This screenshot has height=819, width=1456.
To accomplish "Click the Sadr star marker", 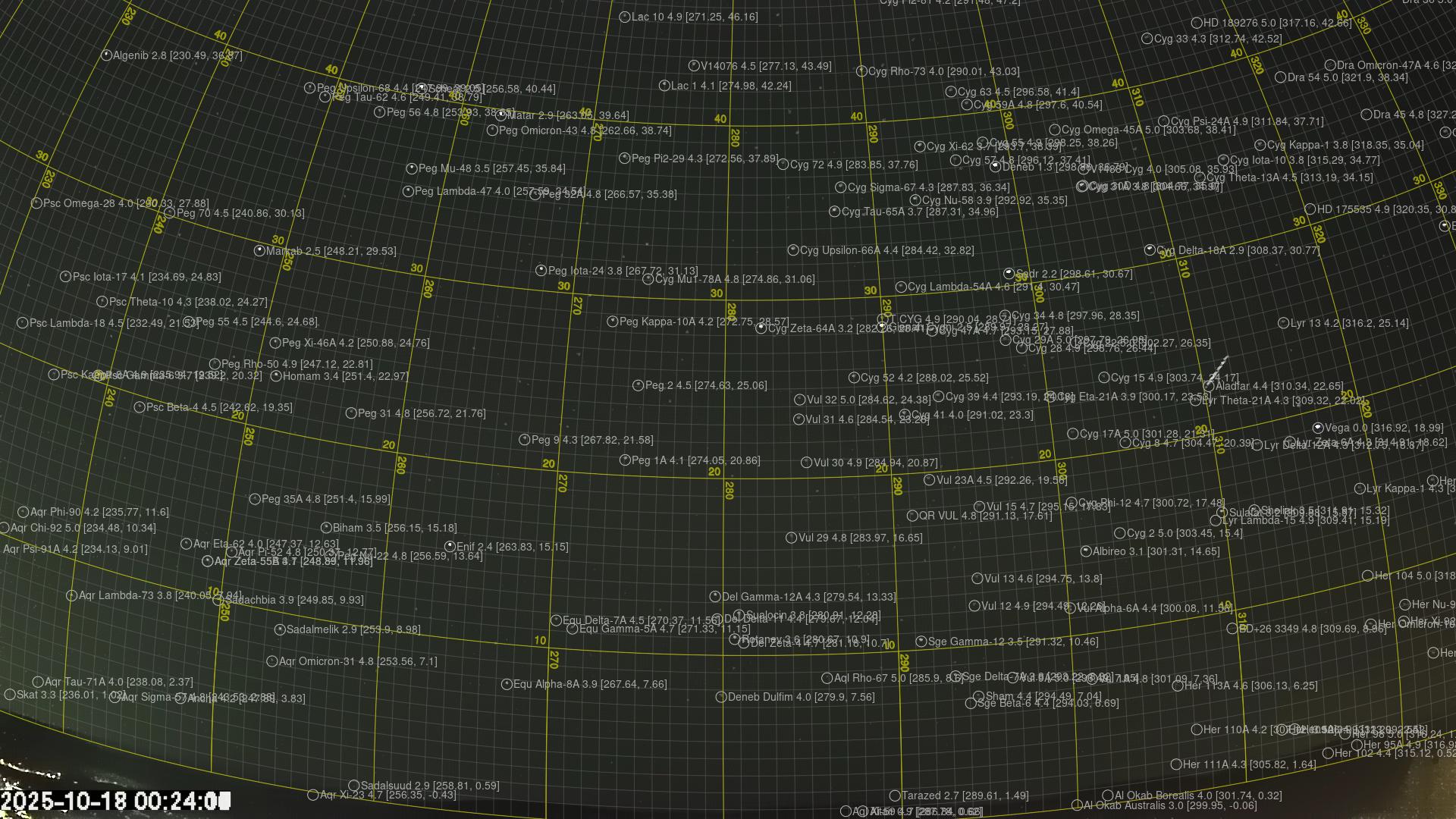I will click(1009, 274).
